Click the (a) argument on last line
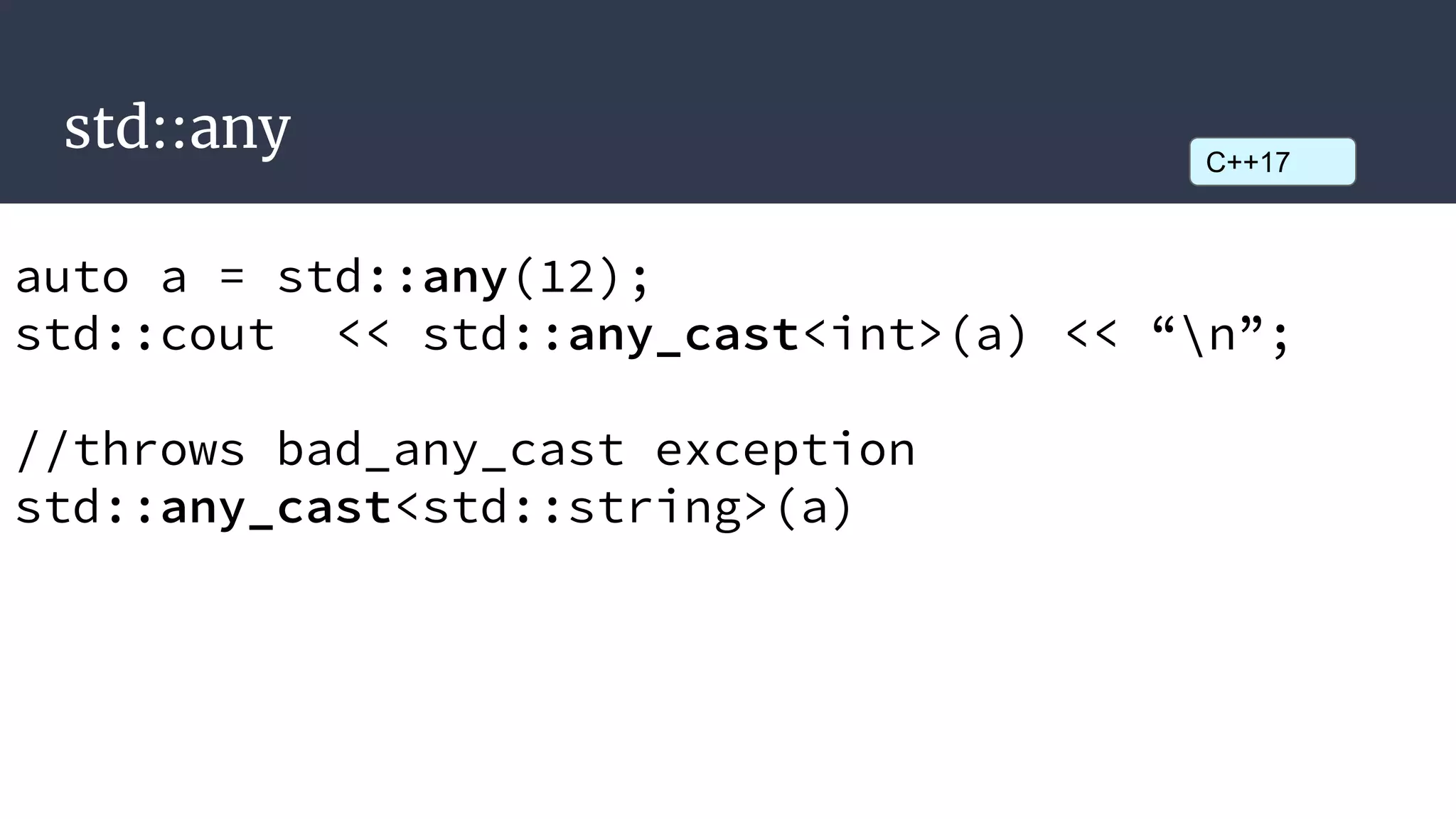1456x819 pixels. [x=814, y=509]
